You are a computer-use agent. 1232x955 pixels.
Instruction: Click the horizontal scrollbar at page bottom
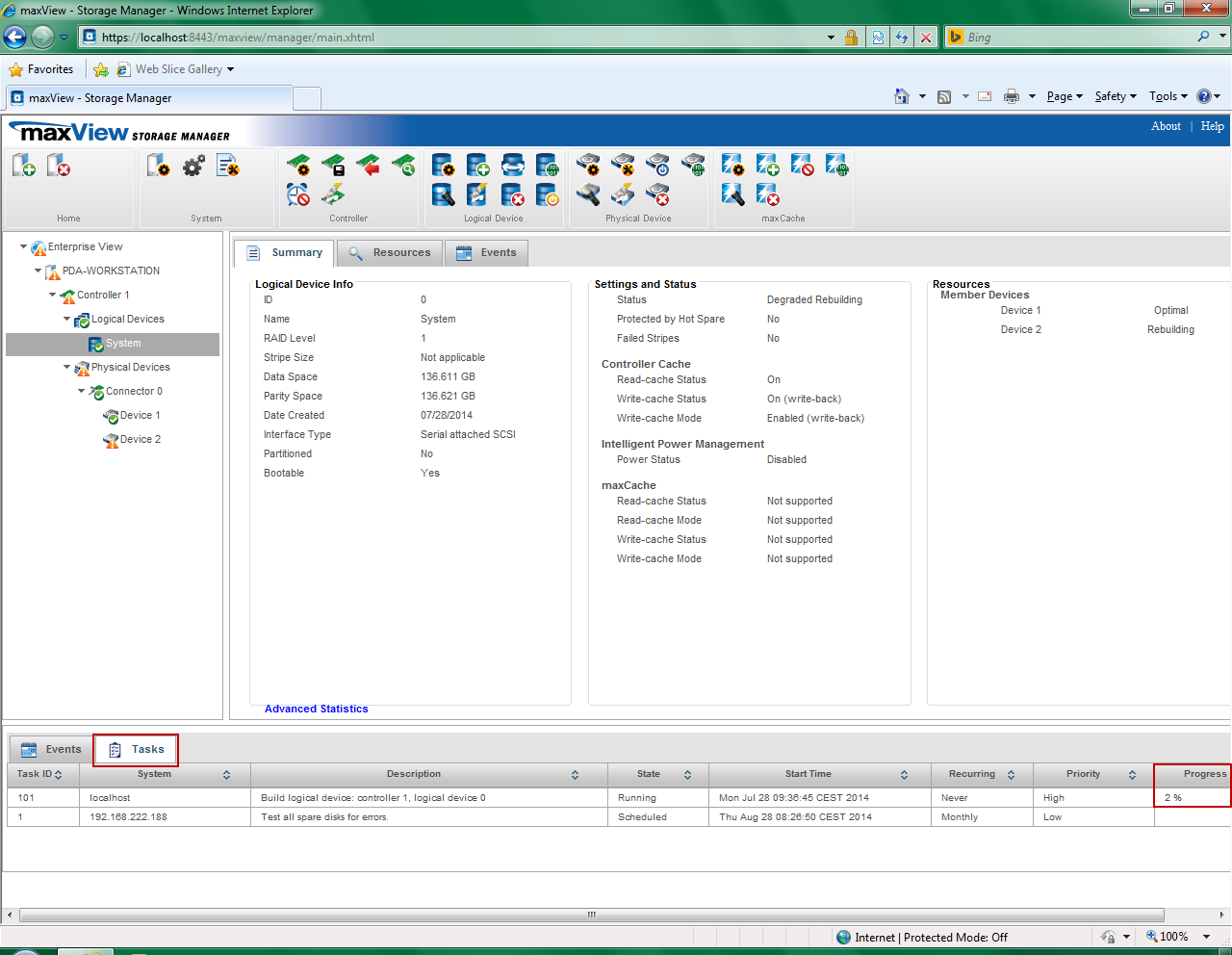coord(591,915)
